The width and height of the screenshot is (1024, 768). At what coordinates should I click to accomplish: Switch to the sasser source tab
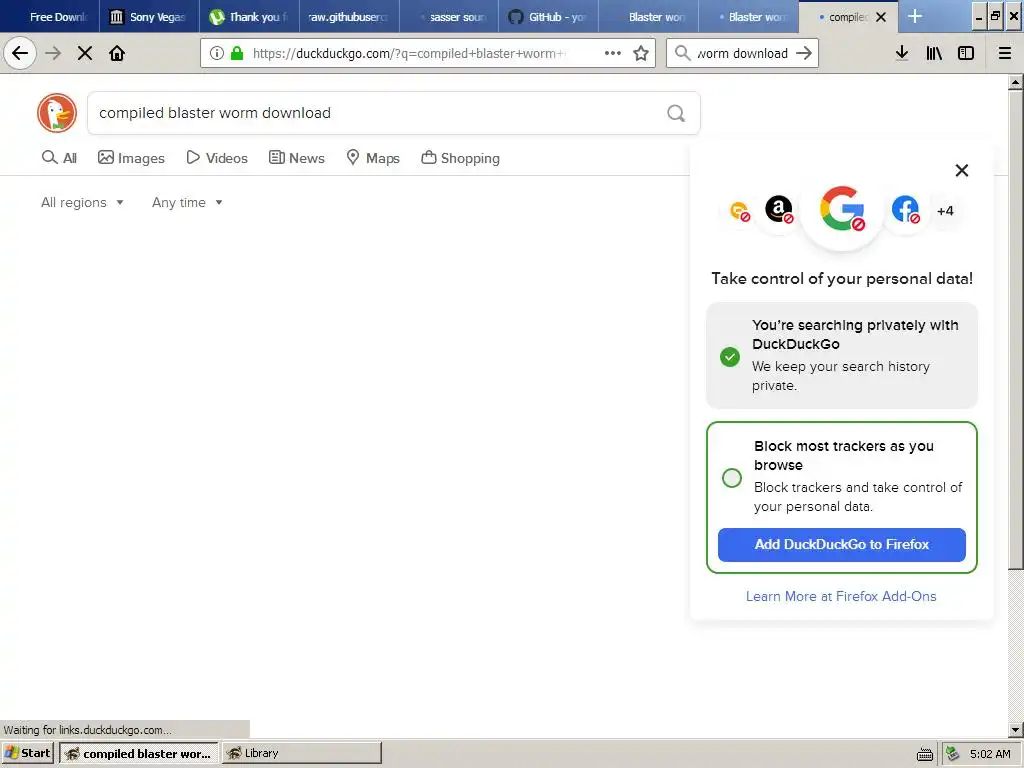[449, 17]
